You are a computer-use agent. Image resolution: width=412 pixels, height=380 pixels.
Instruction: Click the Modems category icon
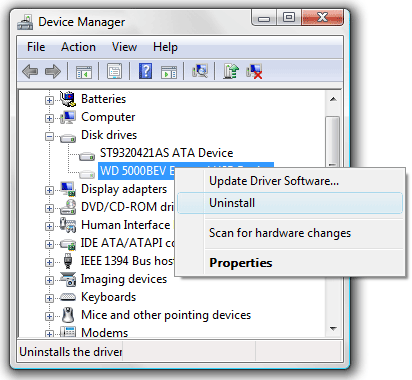click(x=68, y=332)
